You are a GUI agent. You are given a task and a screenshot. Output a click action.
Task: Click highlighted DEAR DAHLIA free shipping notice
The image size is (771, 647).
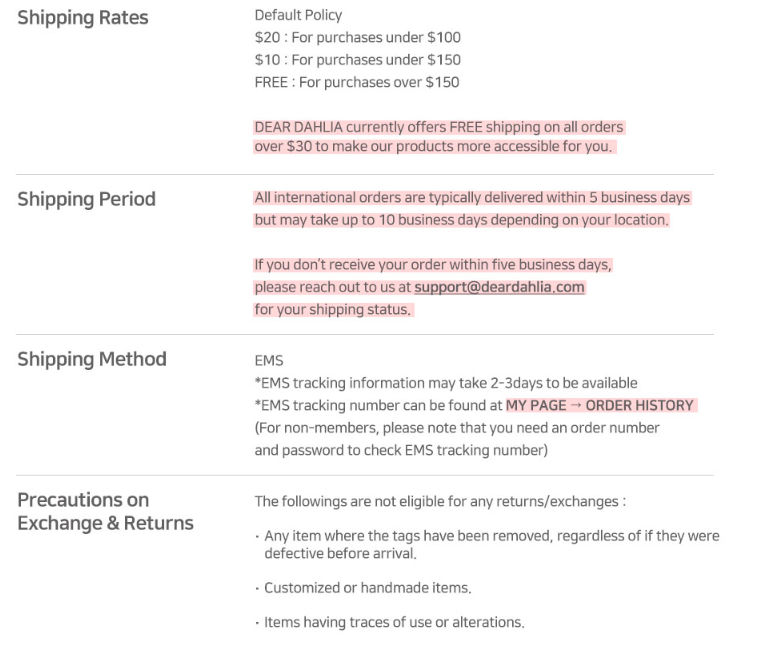[438, 127]
